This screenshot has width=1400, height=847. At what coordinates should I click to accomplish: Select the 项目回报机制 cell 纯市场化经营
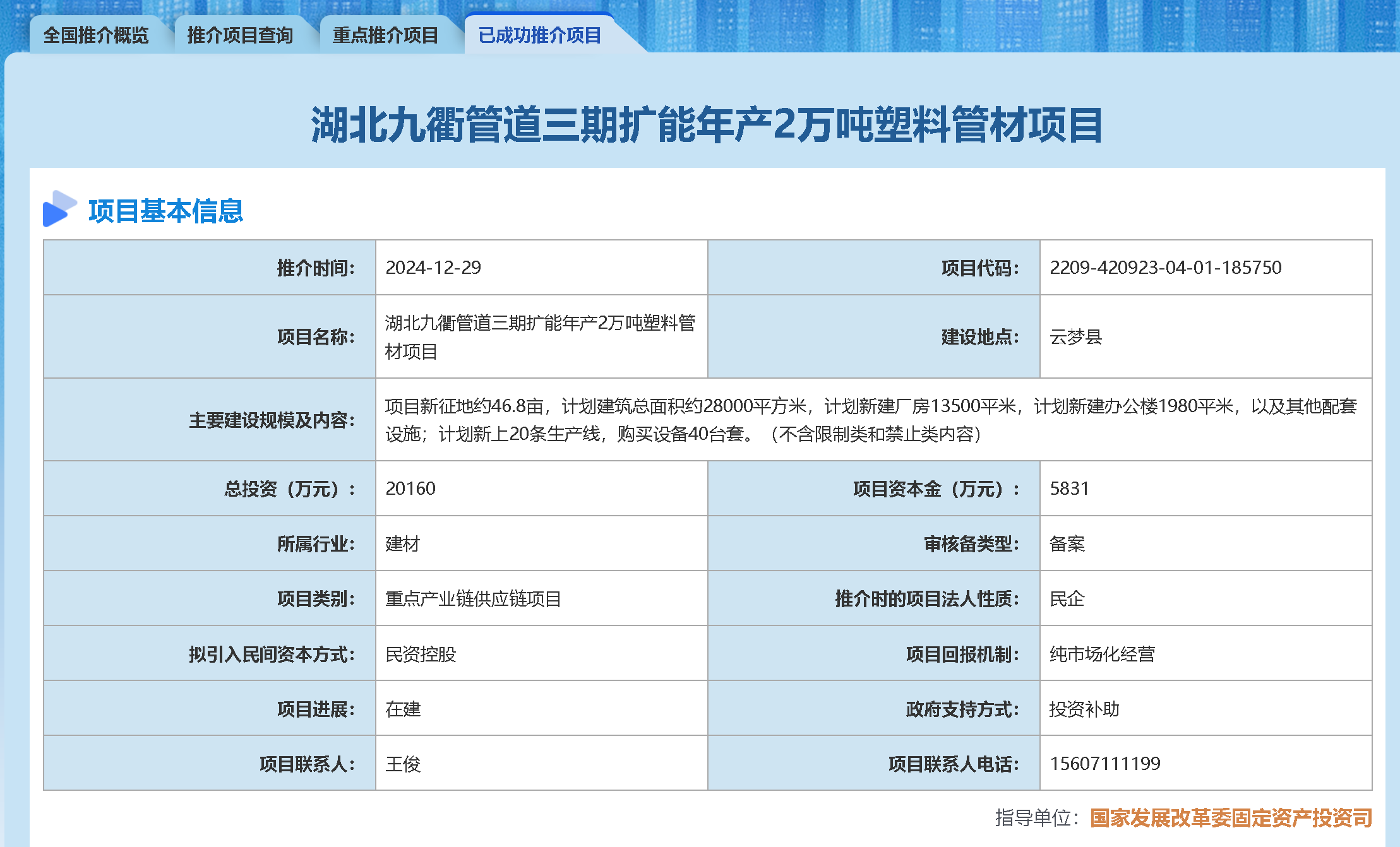[x=1103, y=654]
